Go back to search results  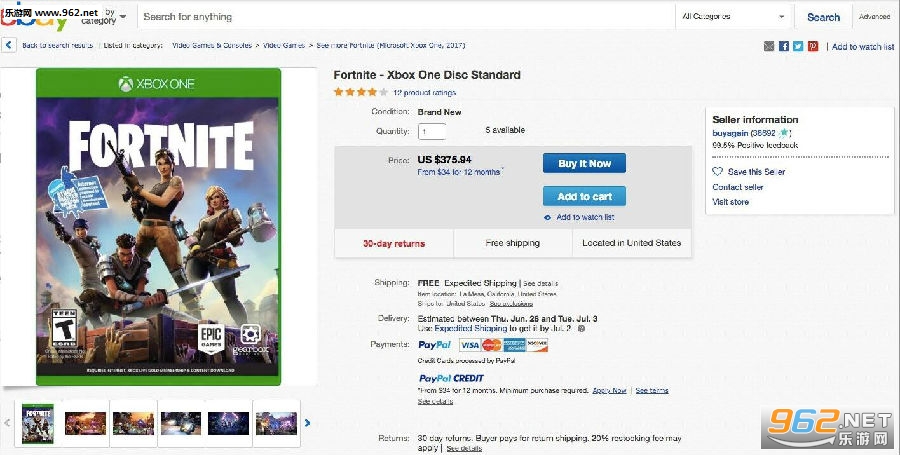56,46
